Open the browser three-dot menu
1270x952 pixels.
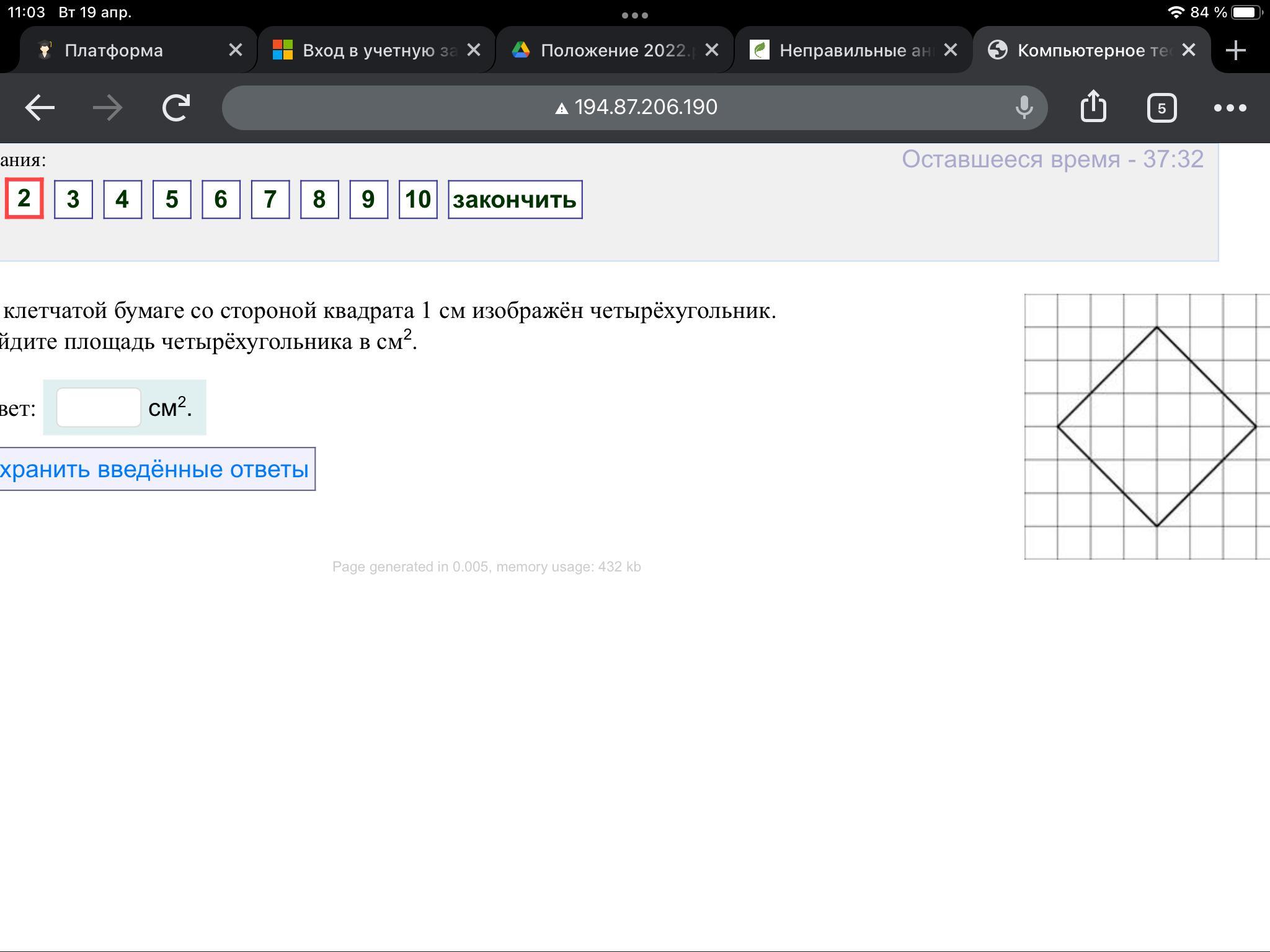[x=1230, y=108]
